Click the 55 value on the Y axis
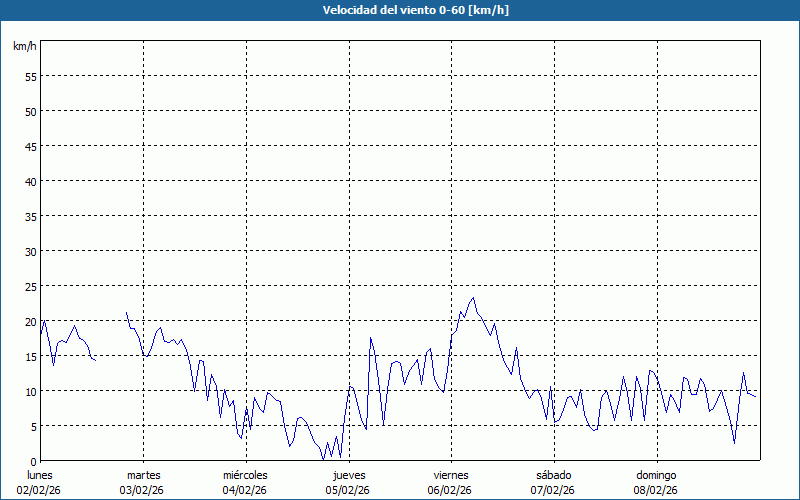This screenshot has height=500, width=800. [x=30, y=76]
